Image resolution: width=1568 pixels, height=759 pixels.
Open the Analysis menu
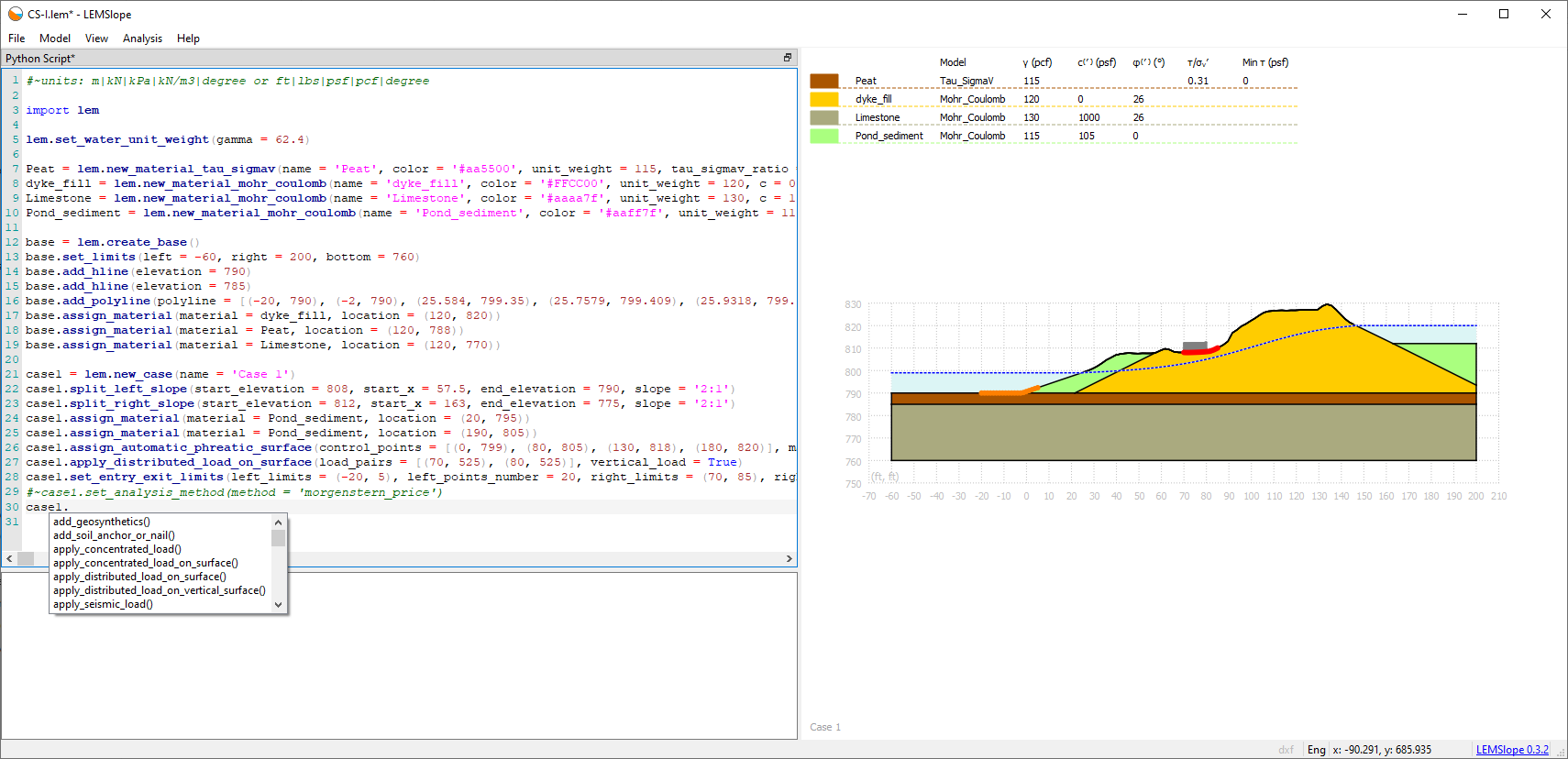pyautogui.click(x=142, y=38)
